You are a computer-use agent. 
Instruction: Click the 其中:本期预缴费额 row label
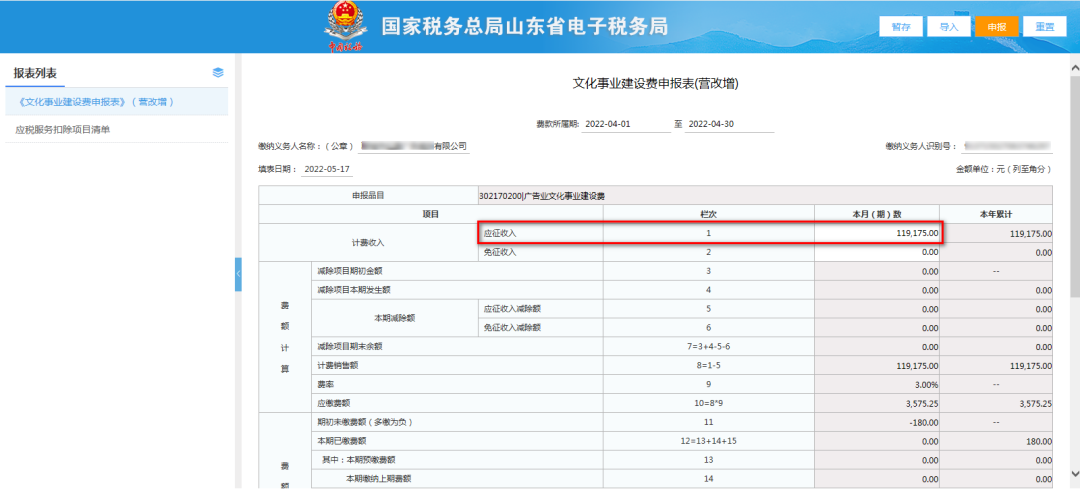(x=359, y=459)
